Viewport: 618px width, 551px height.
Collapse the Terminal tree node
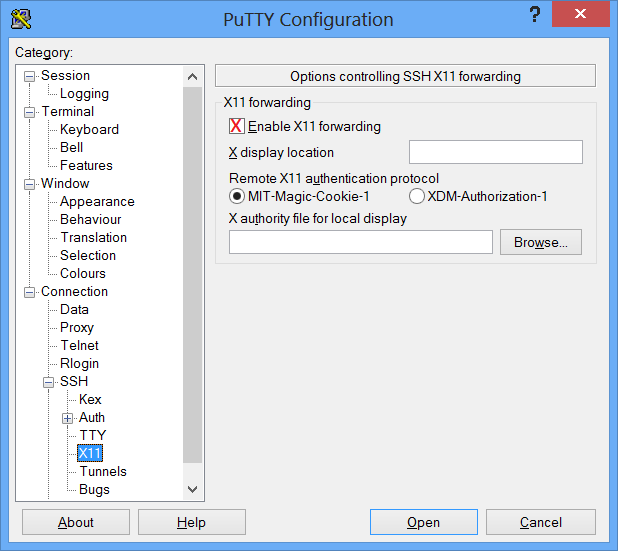pos(29,112)
